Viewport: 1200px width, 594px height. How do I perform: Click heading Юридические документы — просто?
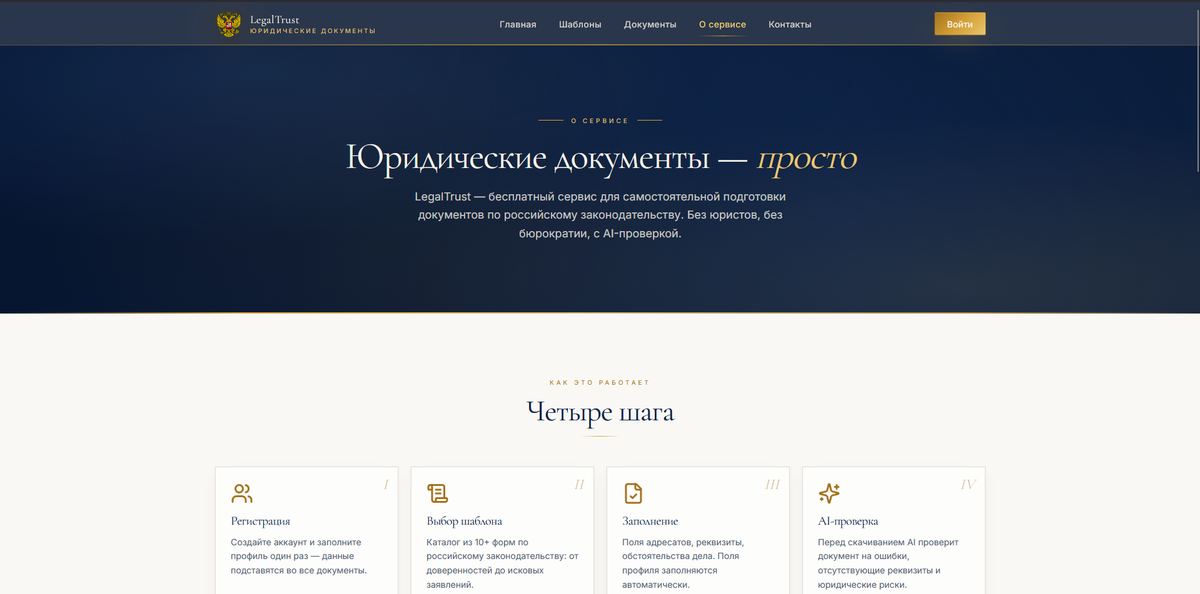click(x=601, y=158)
